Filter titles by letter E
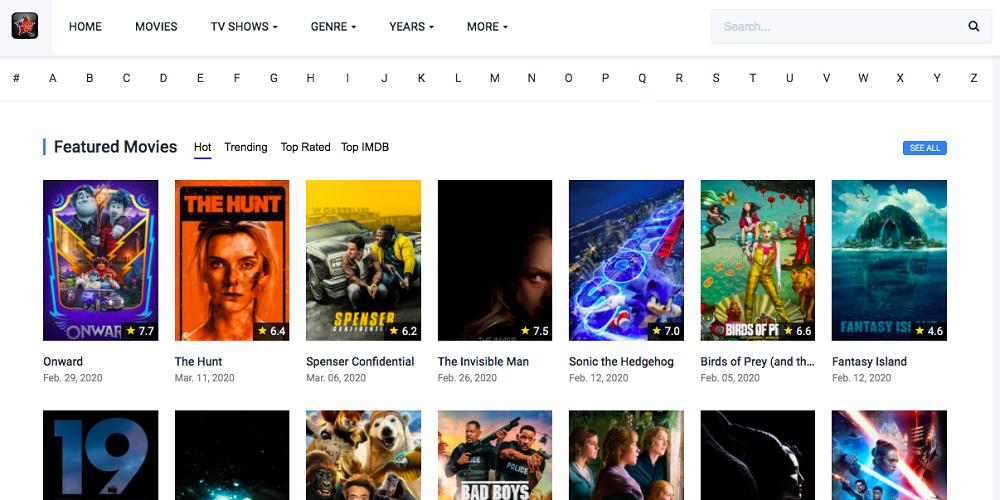 200,78
